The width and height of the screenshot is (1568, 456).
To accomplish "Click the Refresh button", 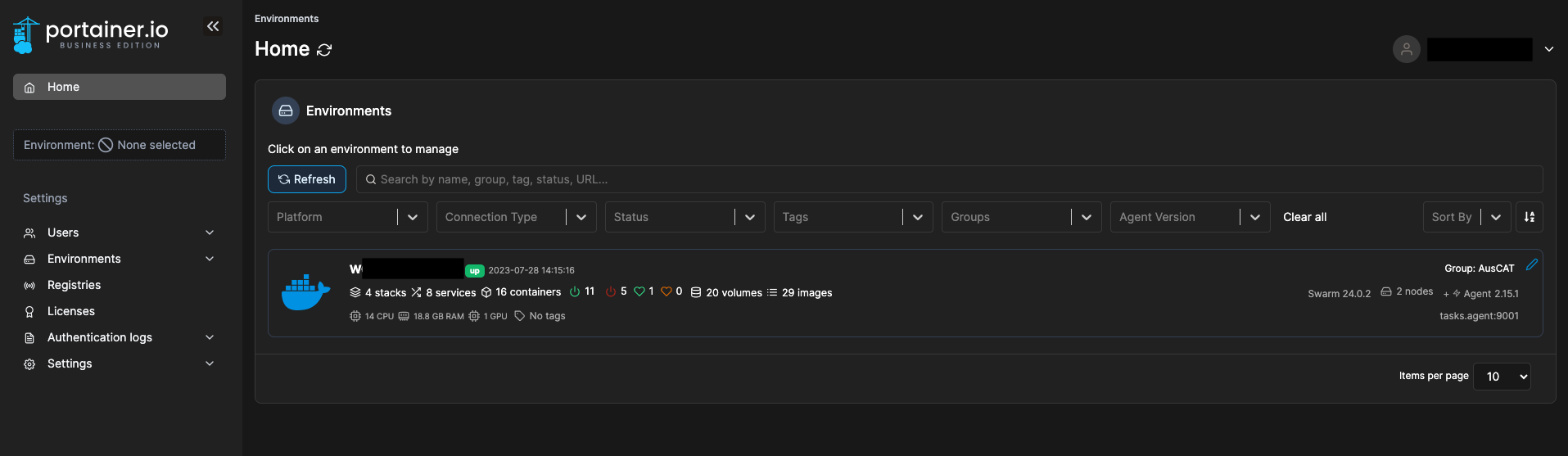I will tap(307, 179).
